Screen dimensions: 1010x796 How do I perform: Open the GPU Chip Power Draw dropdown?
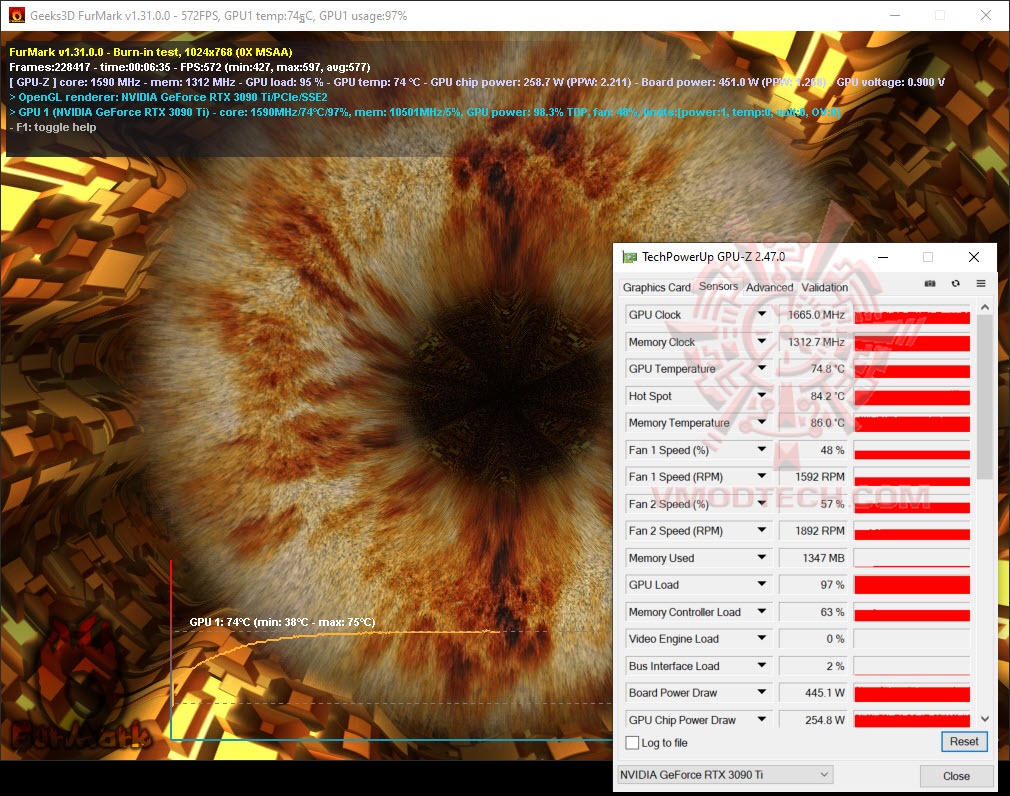(x=761, y=719)
